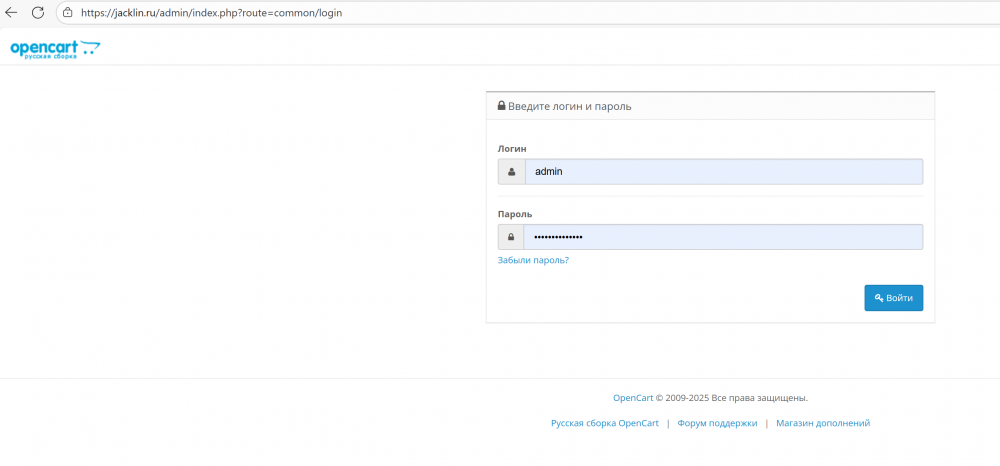
Task: Open the Магазин дополнений footer link
Action: point(823,423)
